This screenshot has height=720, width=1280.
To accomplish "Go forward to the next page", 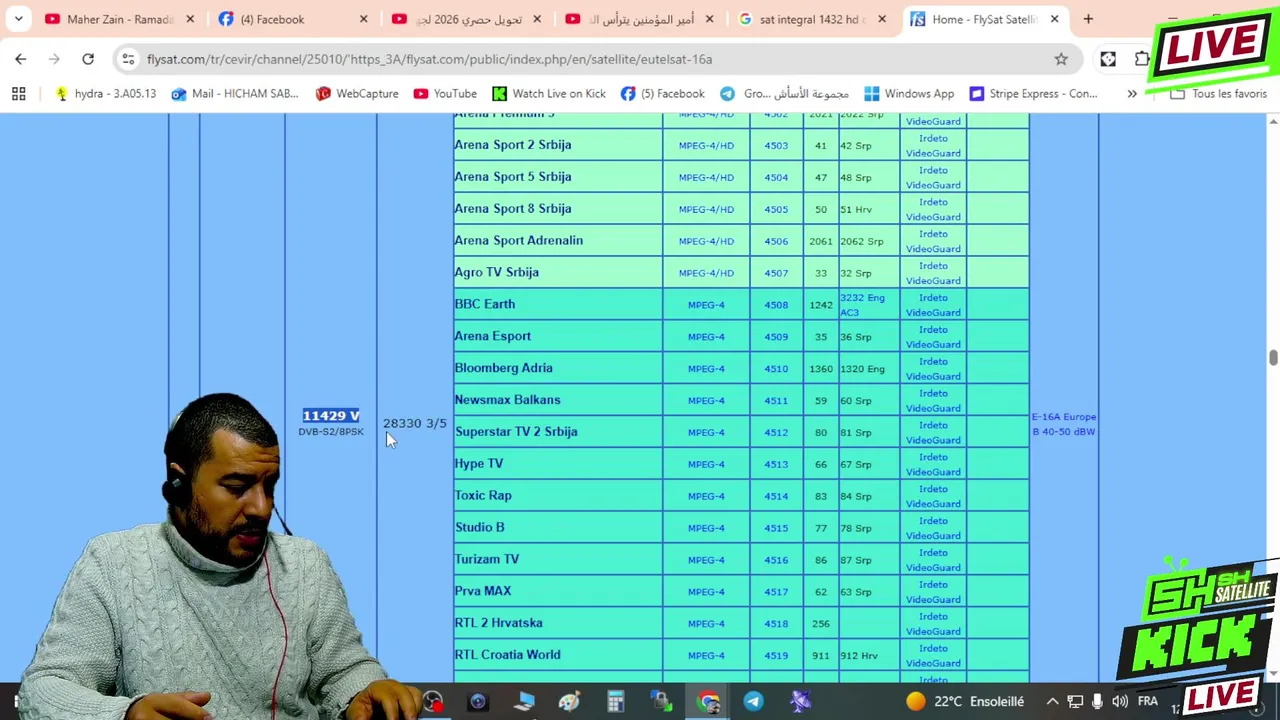I will pos(54,59).
